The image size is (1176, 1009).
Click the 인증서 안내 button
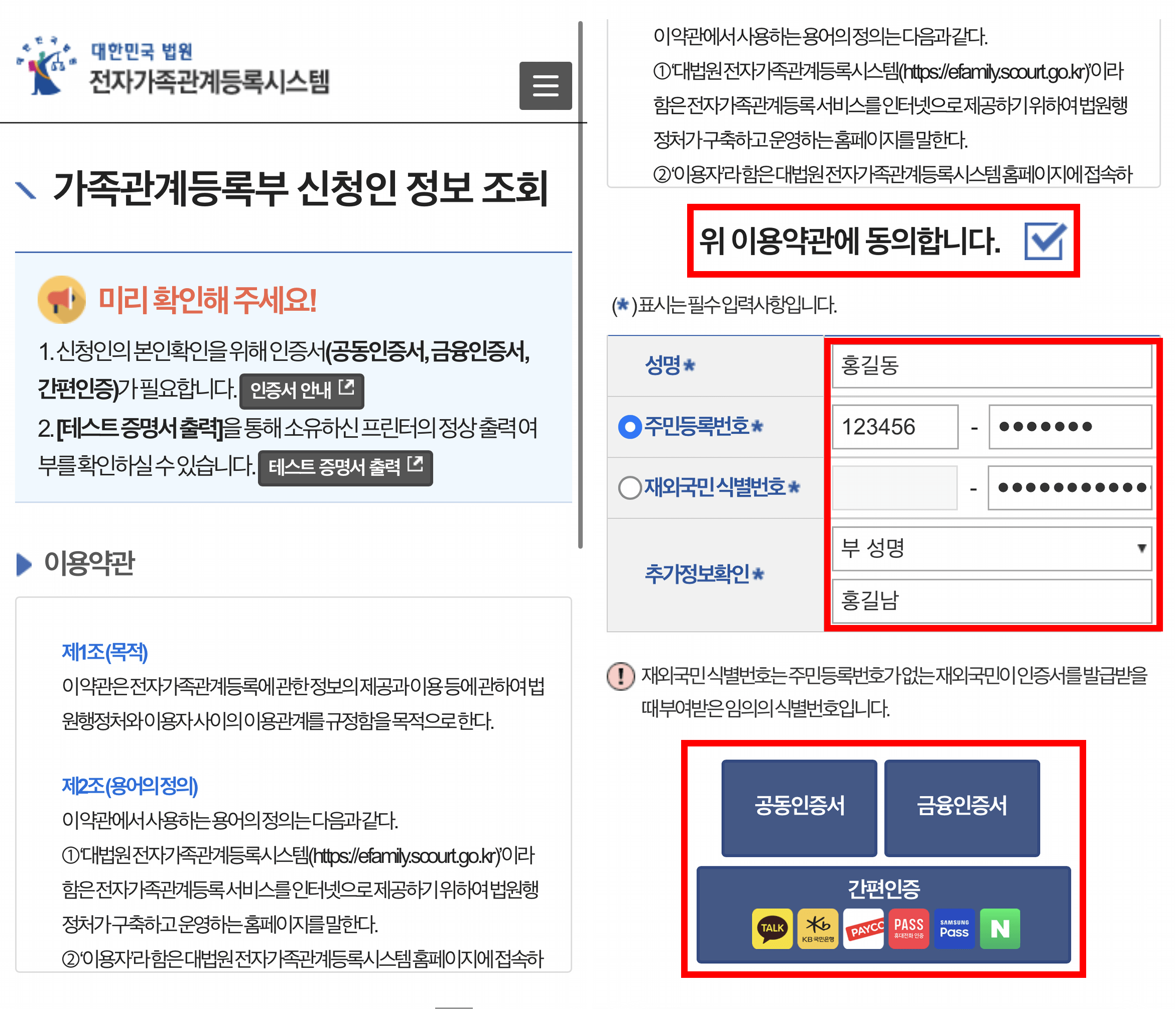point(302,391)
